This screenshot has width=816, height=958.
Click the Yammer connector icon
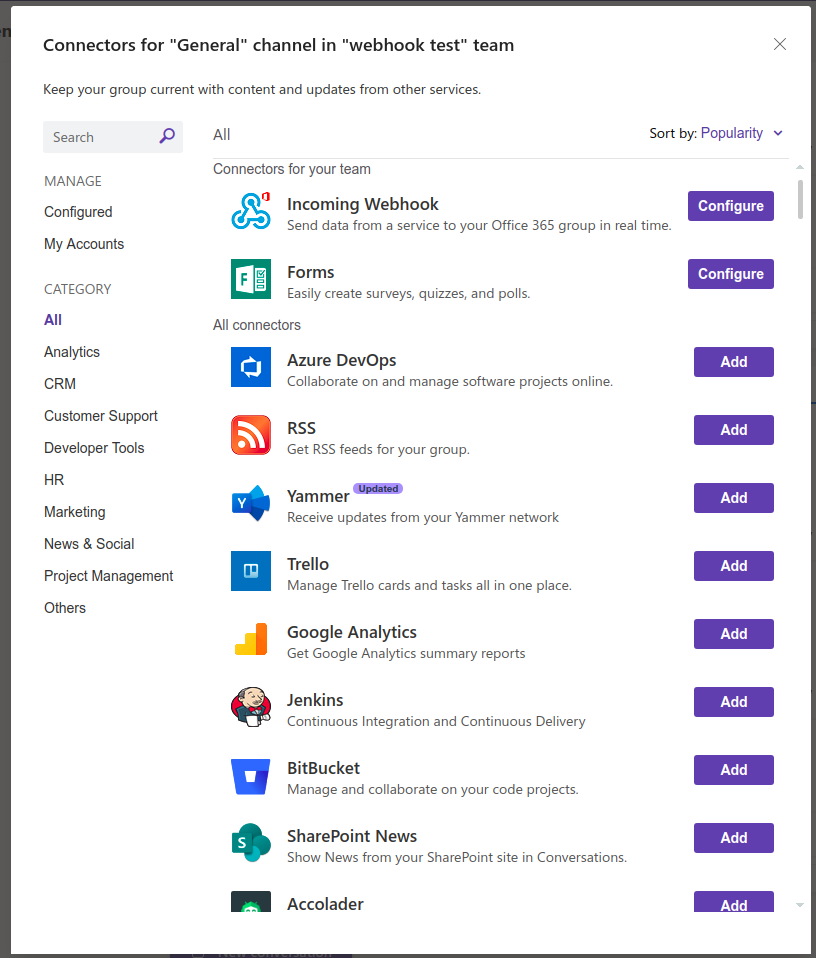251,503
